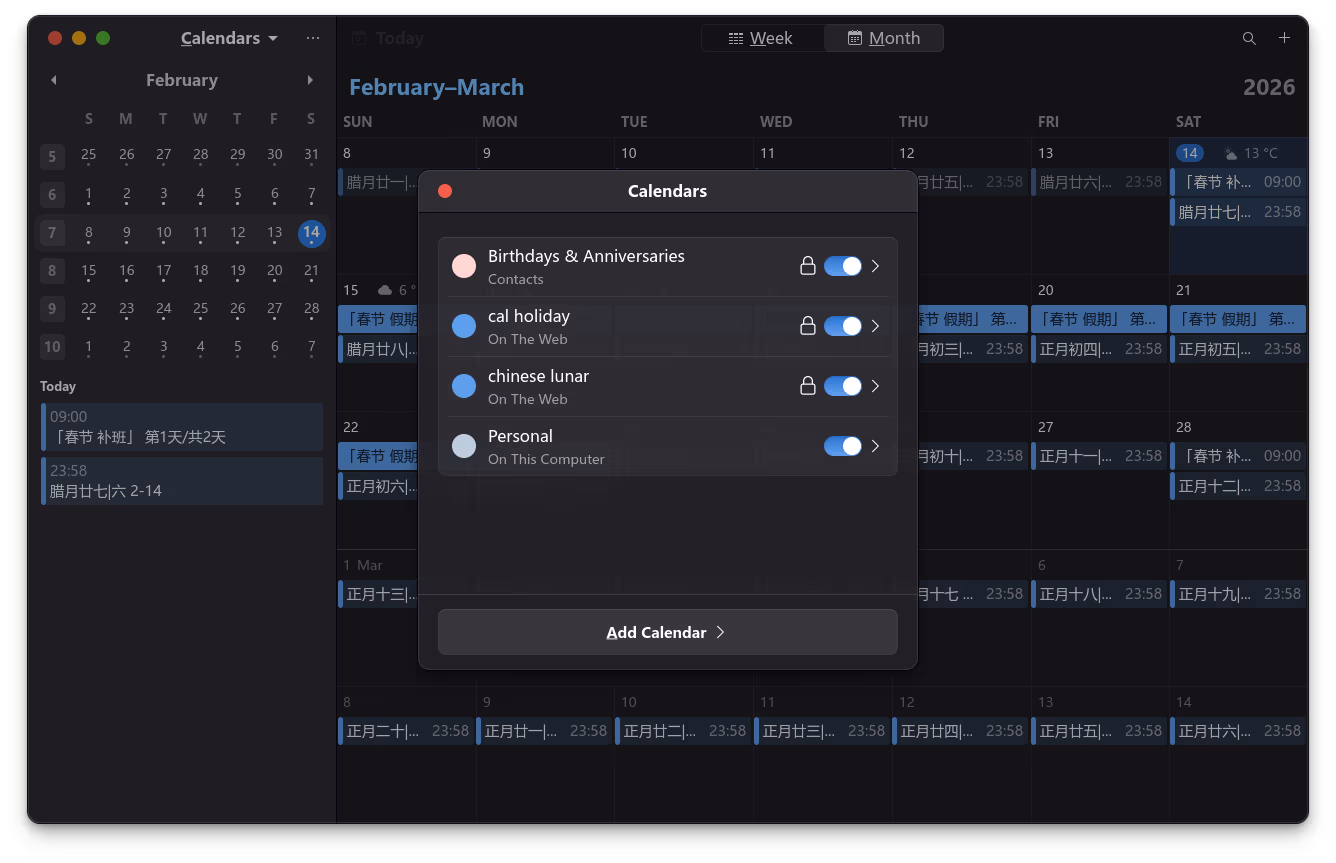This screenshot has height=863, width=1336.
Task: Turn off the chinese lunar calendar
Action: point(843,386)
